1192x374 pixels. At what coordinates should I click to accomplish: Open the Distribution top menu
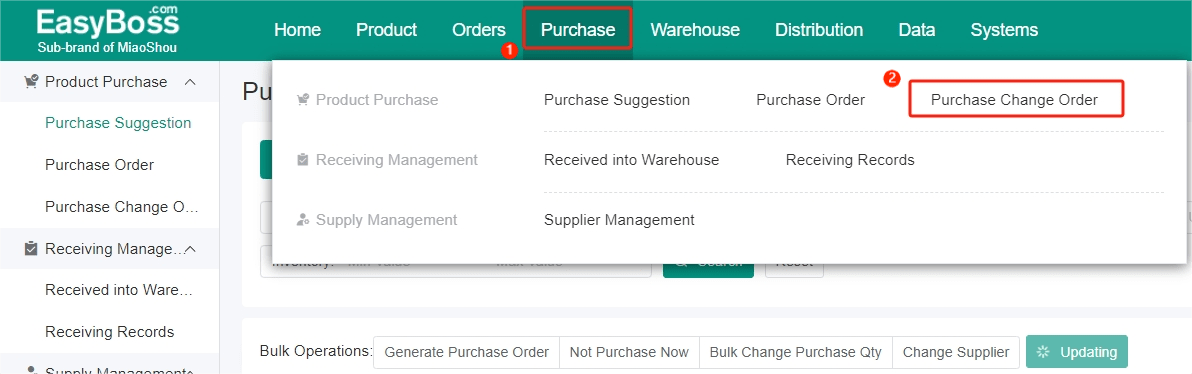pyautogui.click(x=819, y=30)
